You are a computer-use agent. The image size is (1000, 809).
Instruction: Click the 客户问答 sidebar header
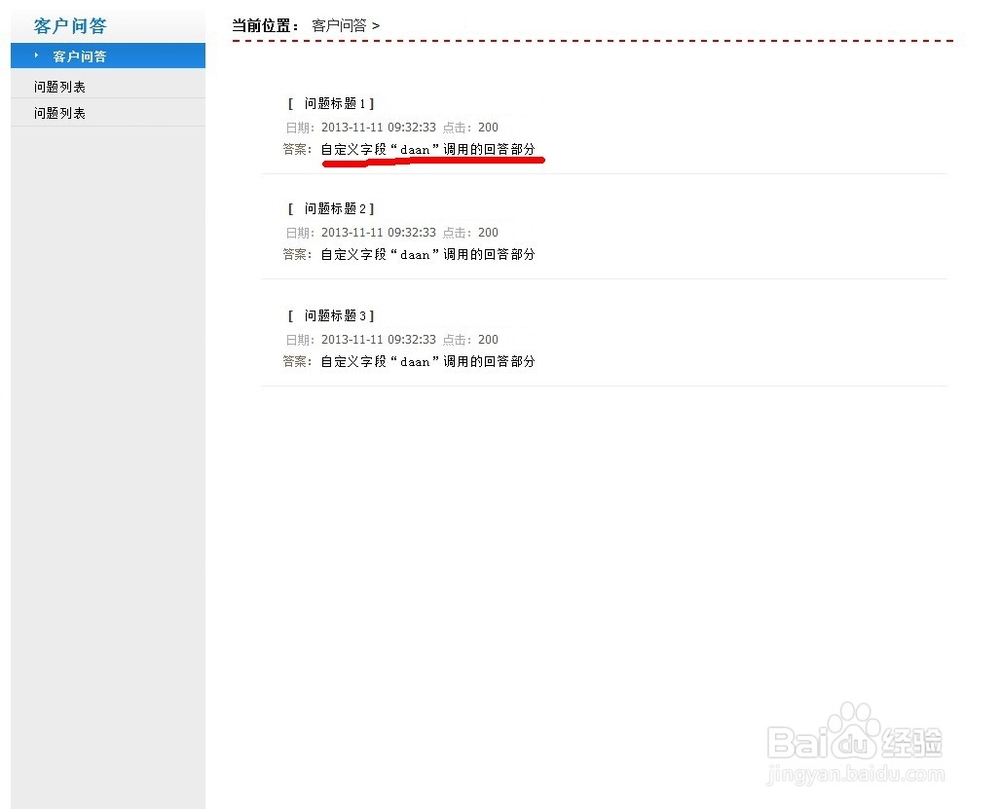(x=69, y=25)
